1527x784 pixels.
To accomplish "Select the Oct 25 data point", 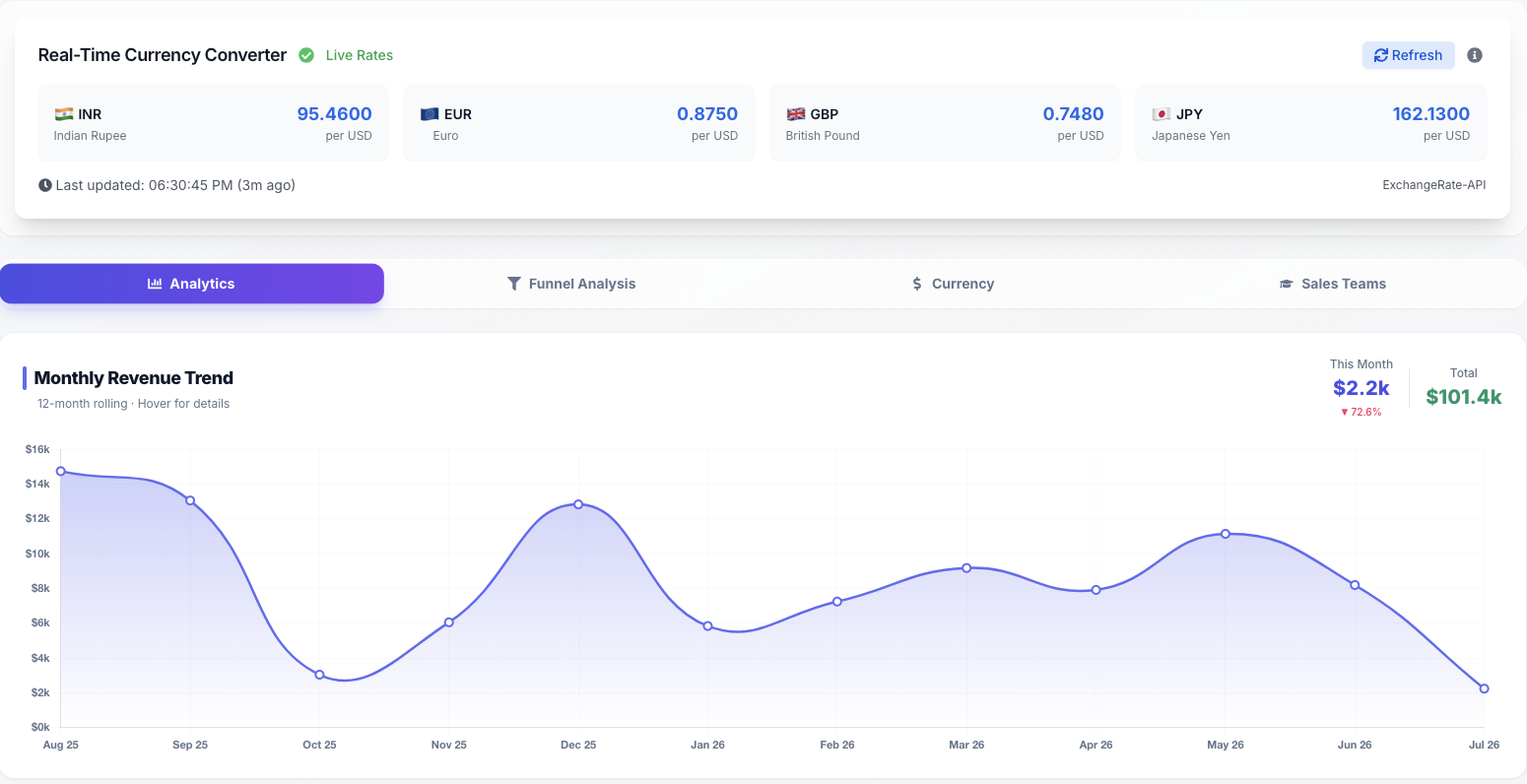I will (x=319, y=675).
